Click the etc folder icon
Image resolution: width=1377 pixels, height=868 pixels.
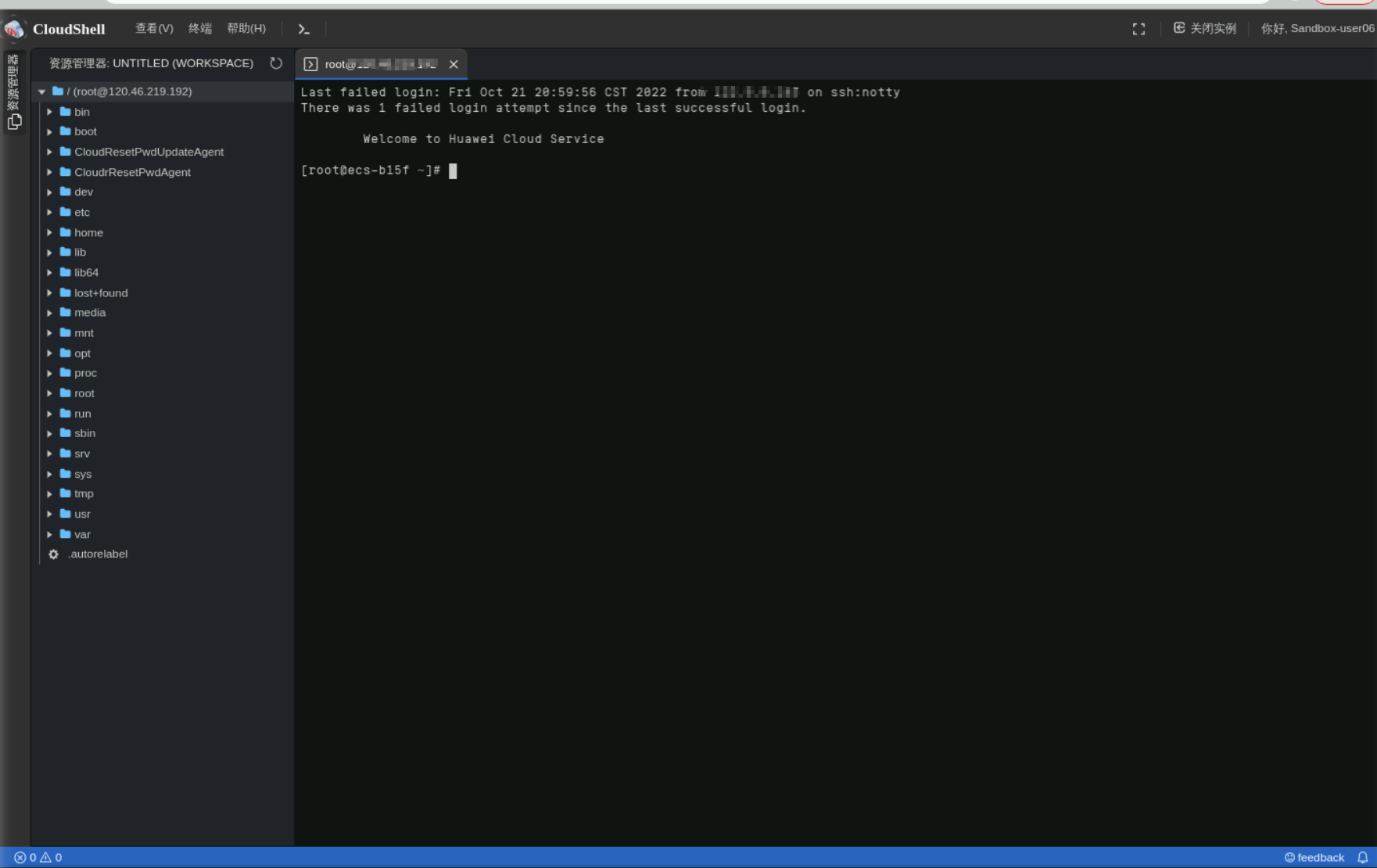click(x=66, y=212)
